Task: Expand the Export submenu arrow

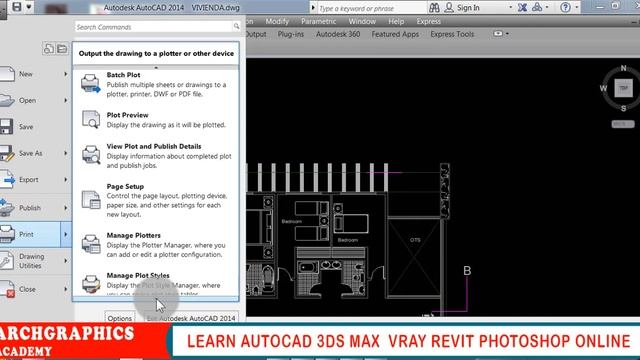Action: 66,180
